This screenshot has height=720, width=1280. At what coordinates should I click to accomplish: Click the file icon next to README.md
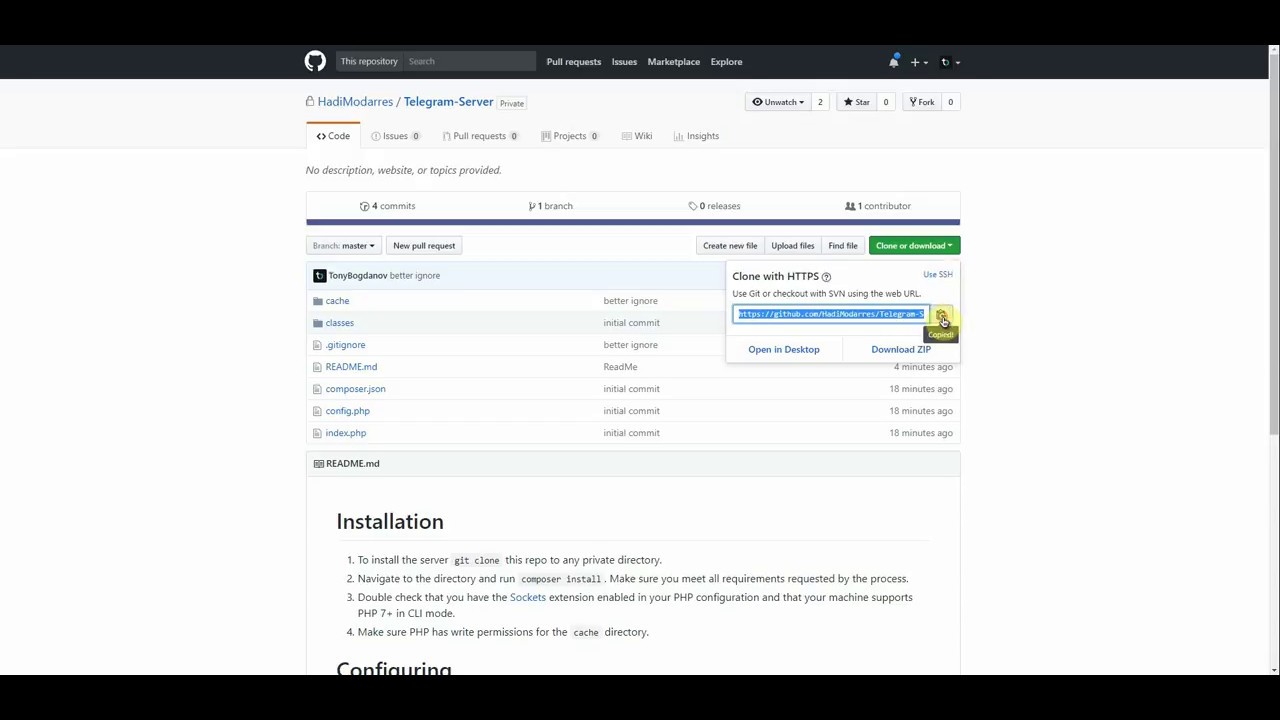pyautogui.click(x=317, y=367)
